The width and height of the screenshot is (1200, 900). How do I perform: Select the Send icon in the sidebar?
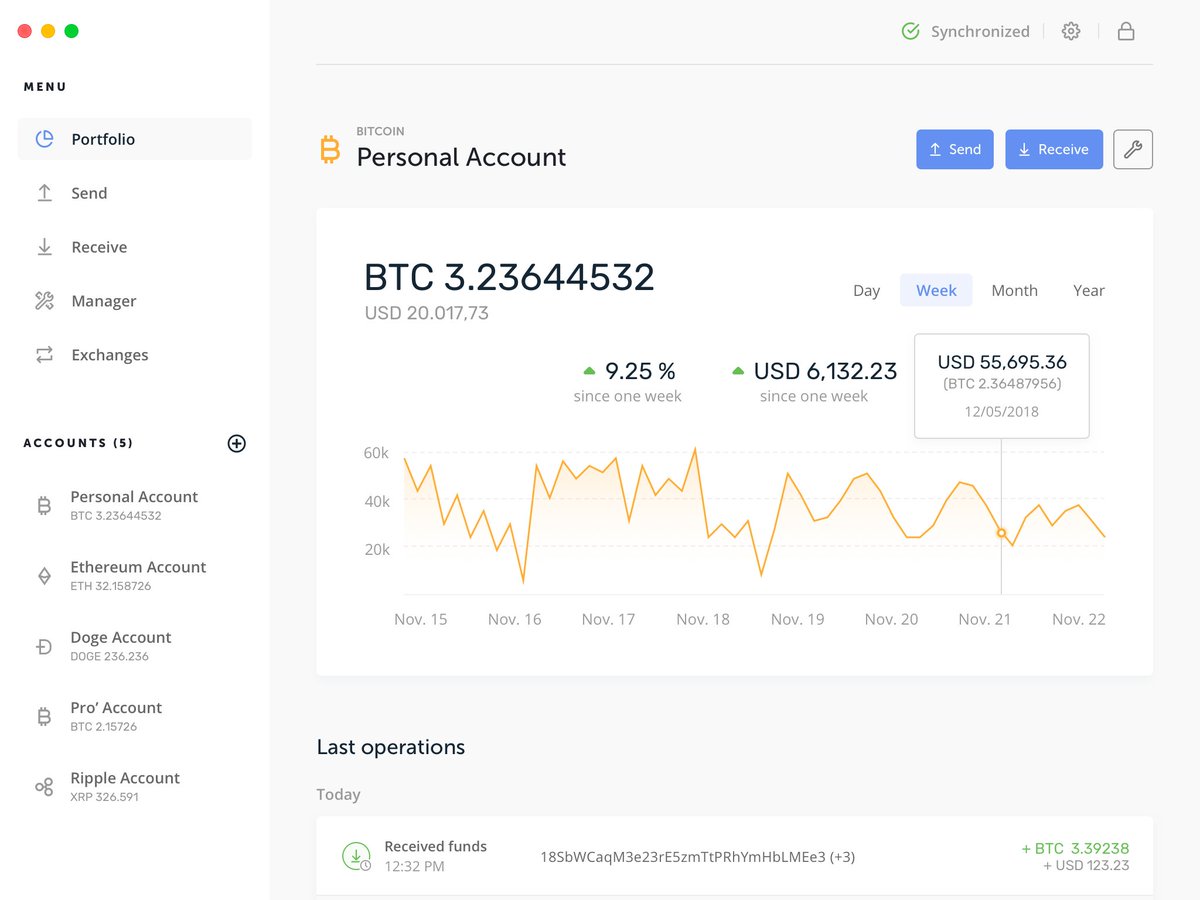pos(44,193)
